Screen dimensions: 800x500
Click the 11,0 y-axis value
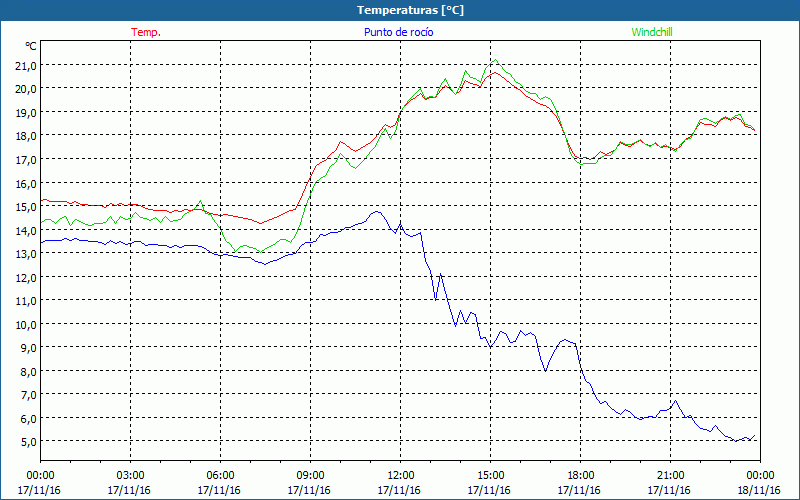pyautogui.click(x=26, y=301)
